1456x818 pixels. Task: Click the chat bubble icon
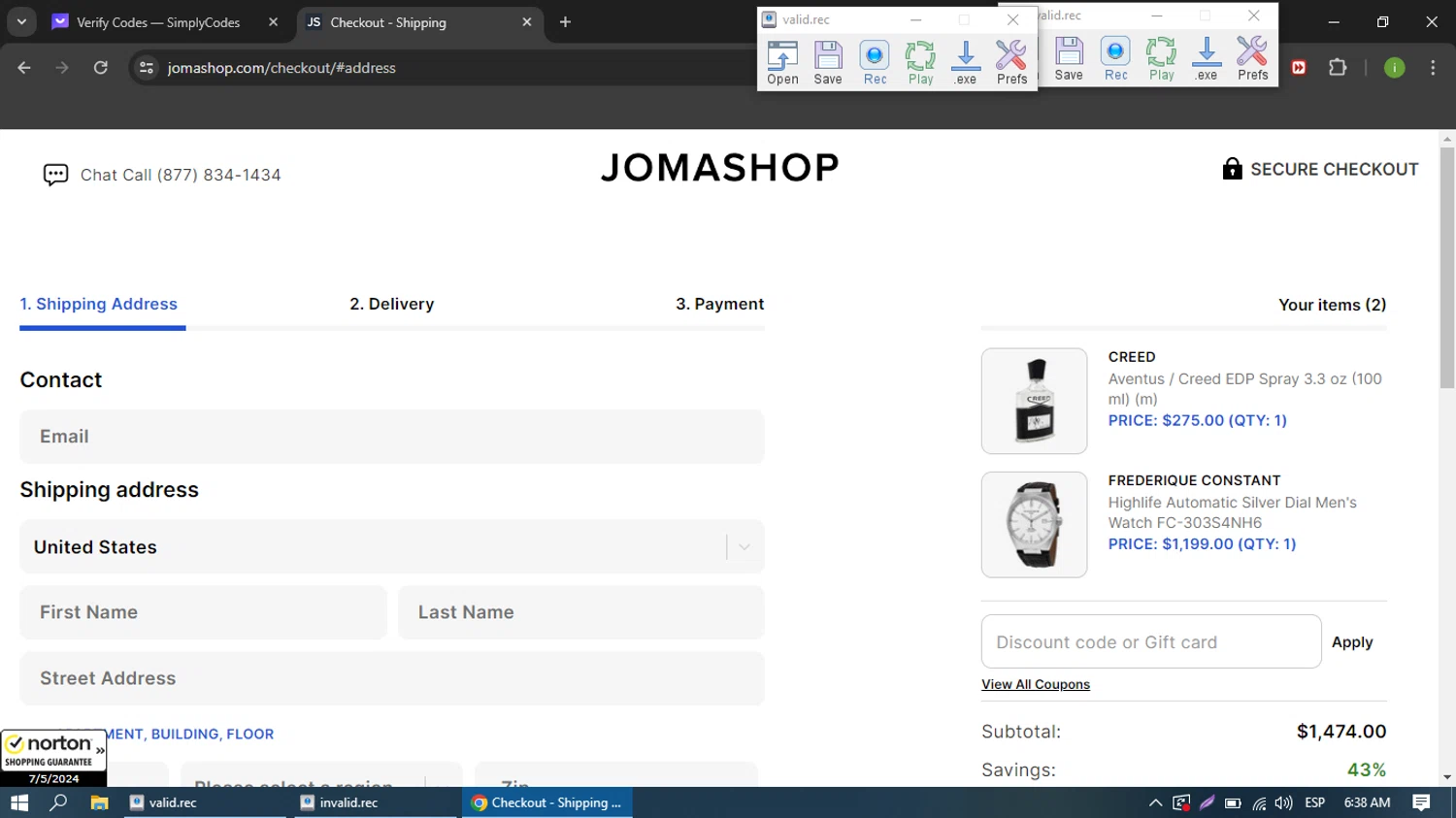[55, 175]
